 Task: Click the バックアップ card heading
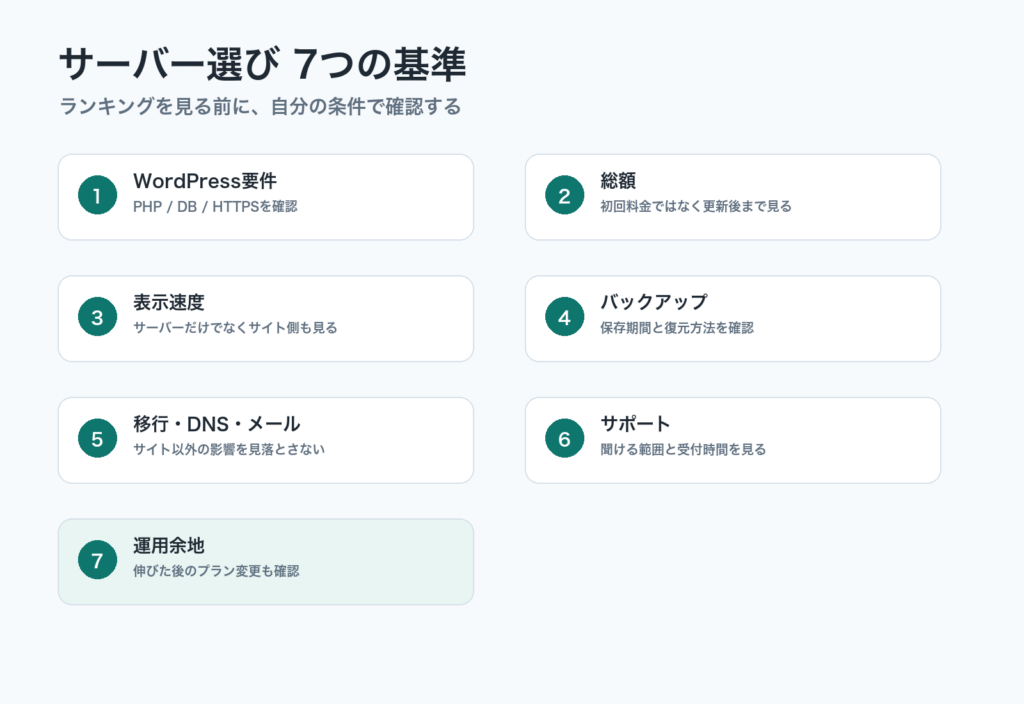tap(654, 302)
